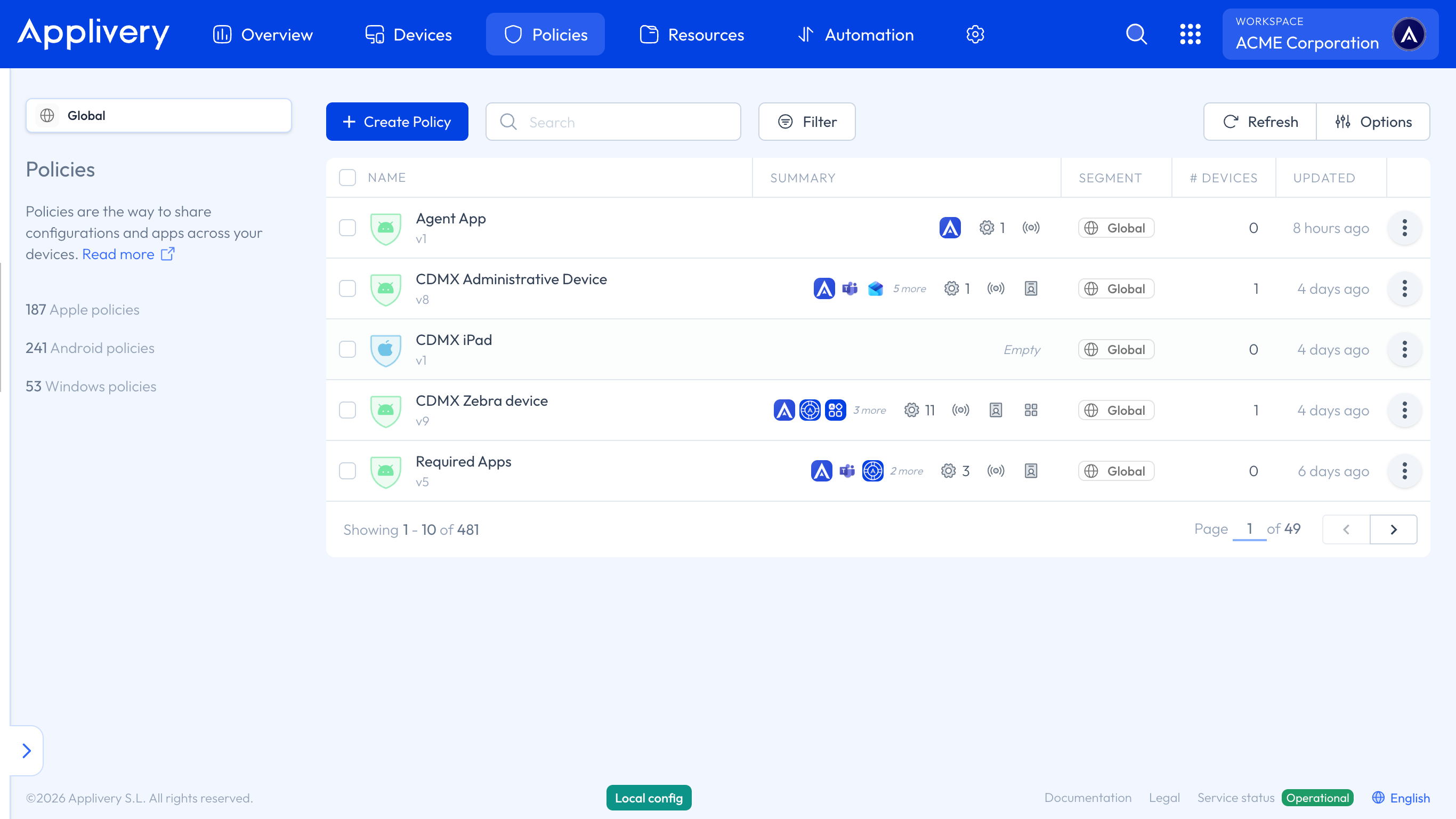This screenshot has height=819, width=1456.
Task: Tick the Required Apps policy checkbox
Action: pos(347,471)
